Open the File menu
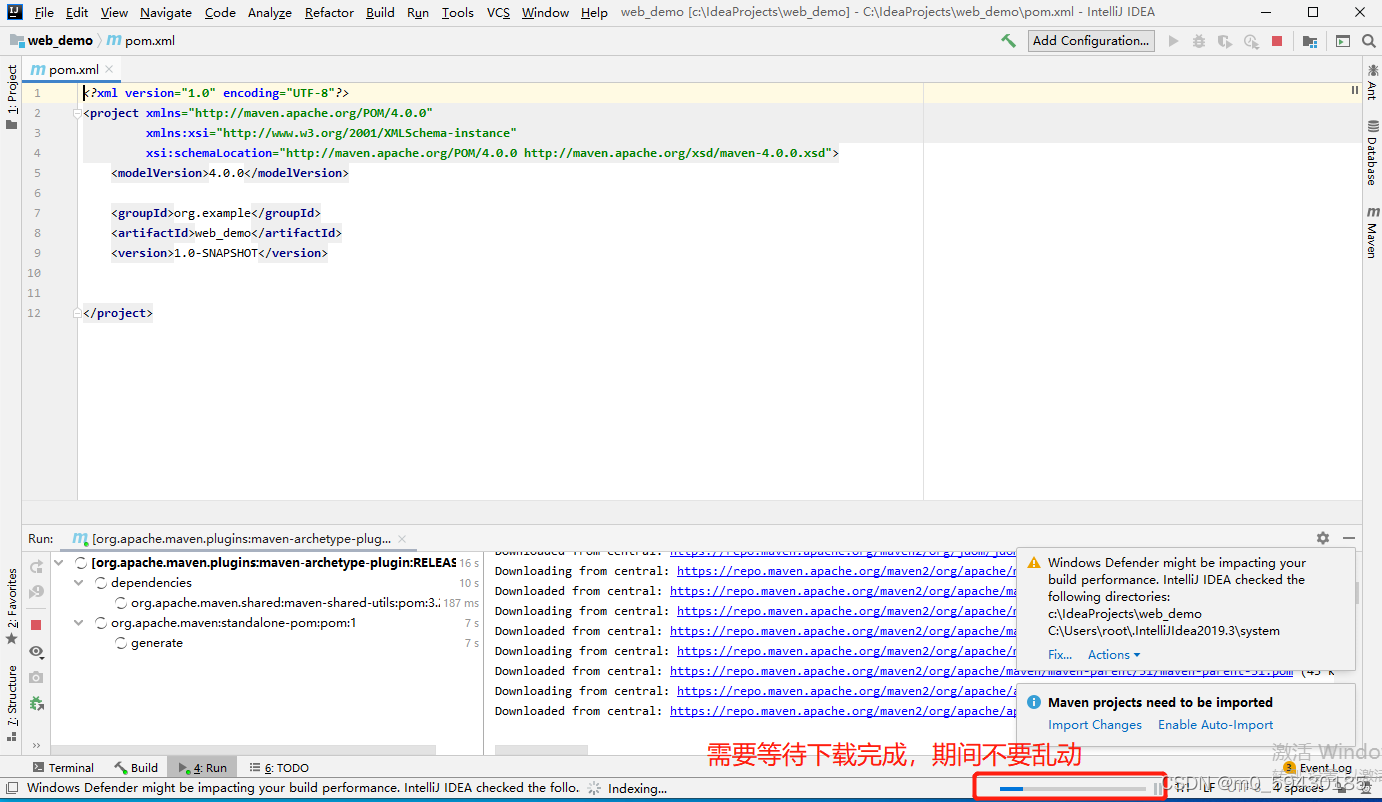This screenshot has width=1382, height=802. (x=44, y=12)
